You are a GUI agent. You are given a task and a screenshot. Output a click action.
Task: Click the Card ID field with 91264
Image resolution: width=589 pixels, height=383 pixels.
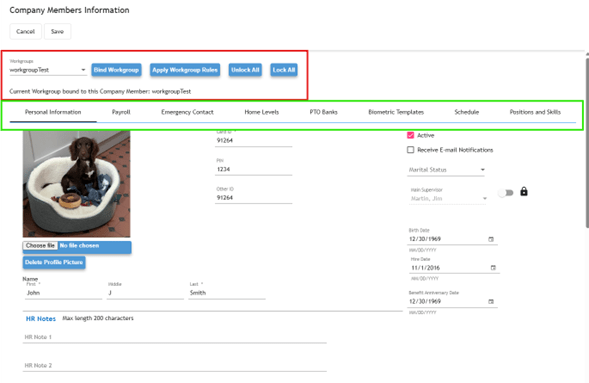254,140
